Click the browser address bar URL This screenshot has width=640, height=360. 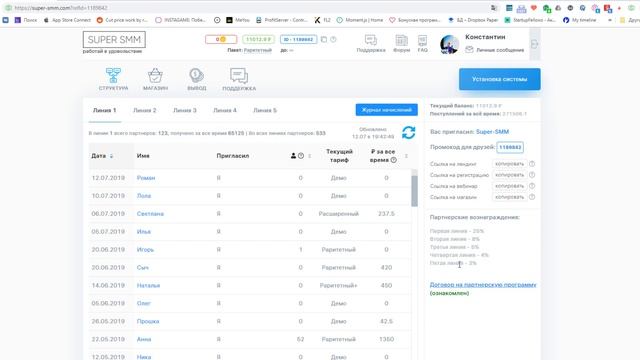coord(61,8)
